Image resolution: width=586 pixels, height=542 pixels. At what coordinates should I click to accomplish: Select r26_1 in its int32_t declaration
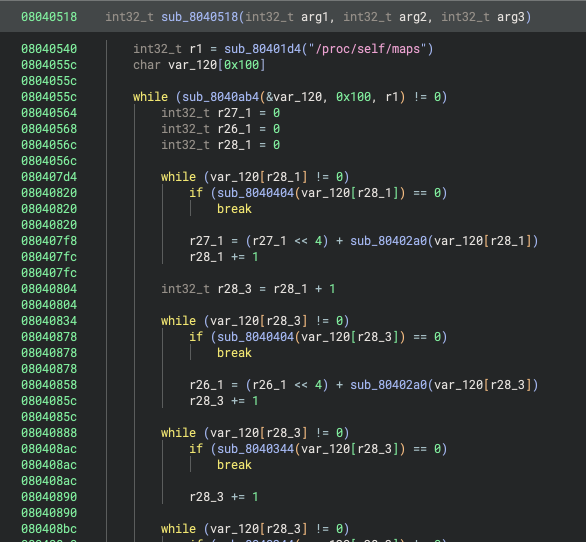click(234, 129)
